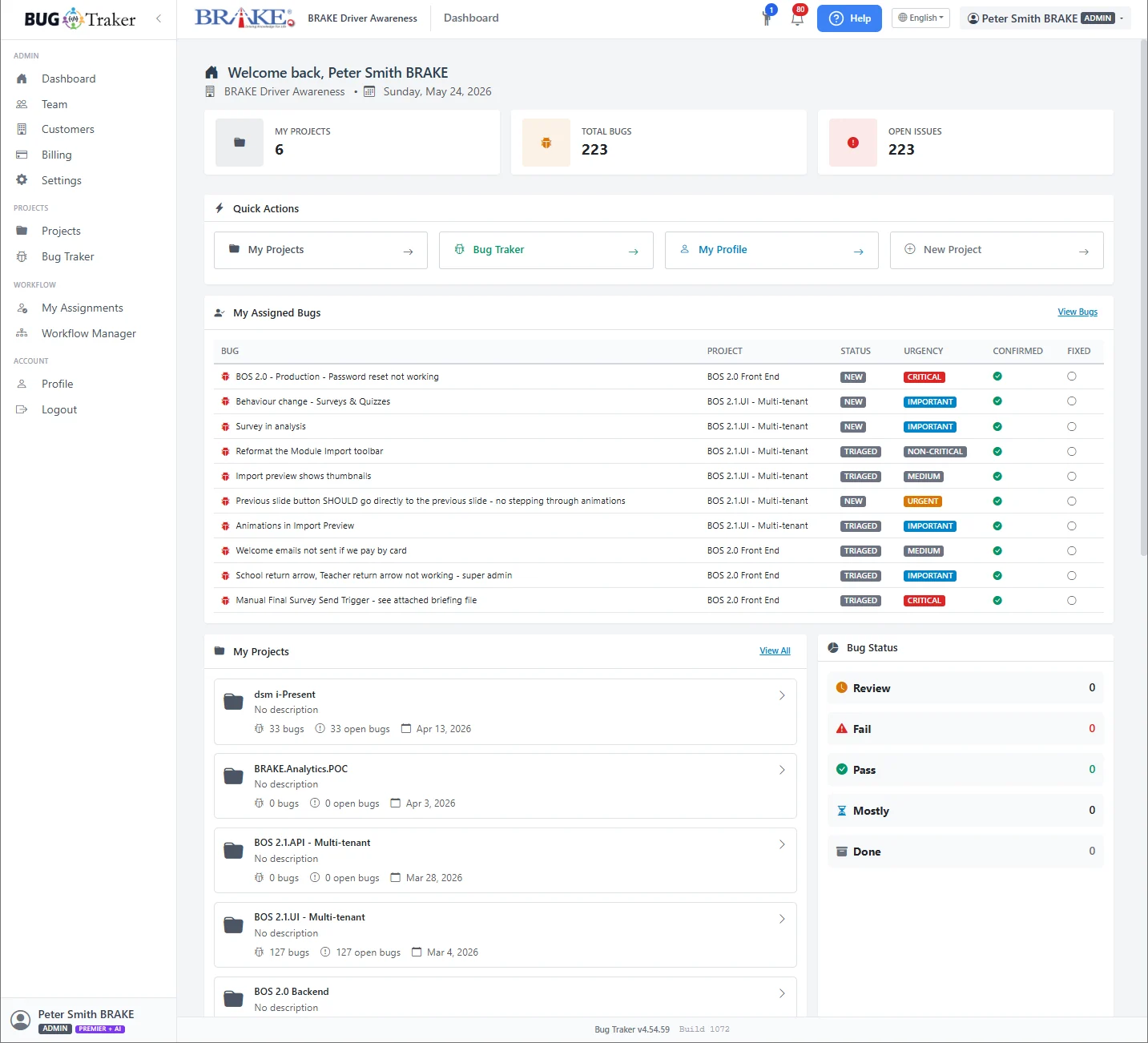The width and height of the screenshot is (1148, 1043).
Task: Go to Workflow Manager in sidebar
Action: tap(88, 333)
